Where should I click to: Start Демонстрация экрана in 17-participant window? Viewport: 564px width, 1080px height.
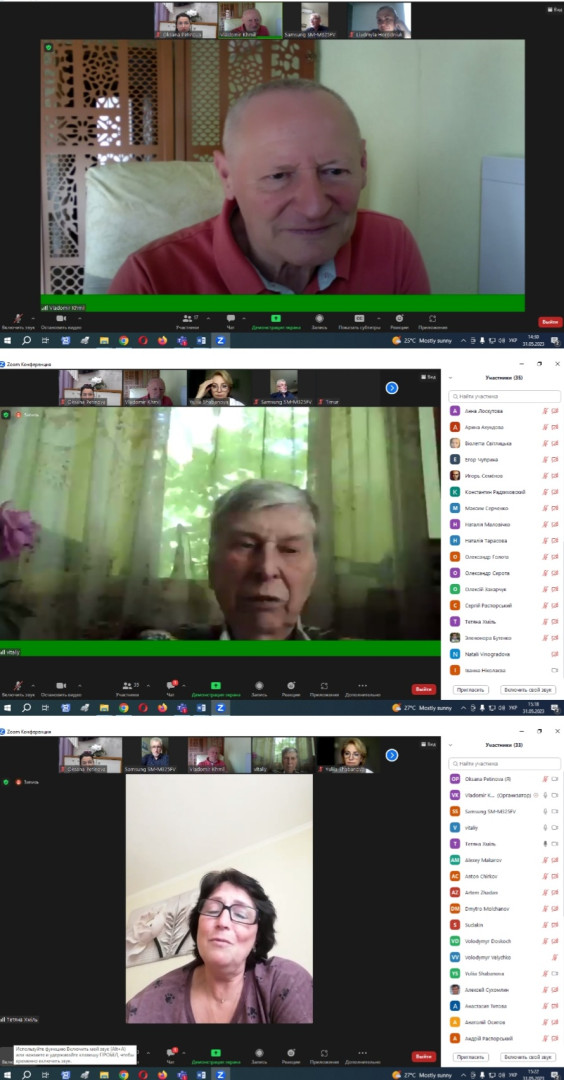click(x=275, y=321)
